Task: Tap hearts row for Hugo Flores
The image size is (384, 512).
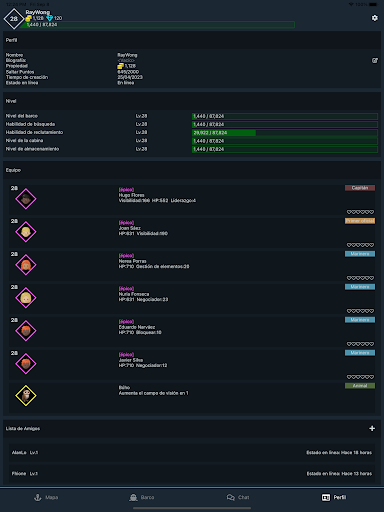Action: (x=360, y=212)
